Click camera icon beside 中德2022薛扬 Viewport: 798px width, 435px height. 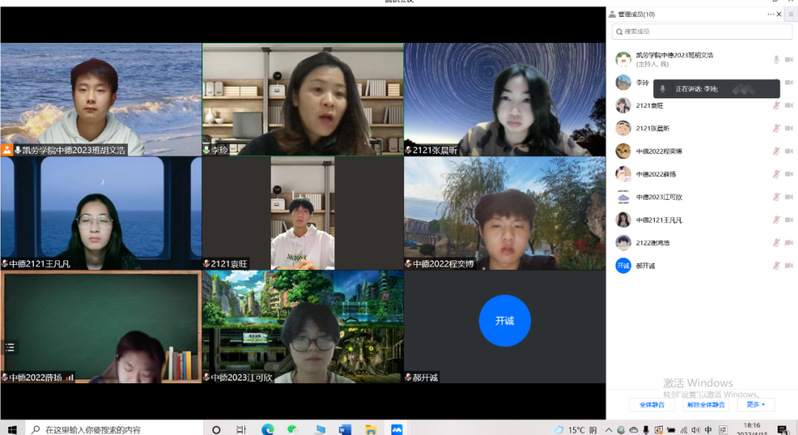point(789,174)
